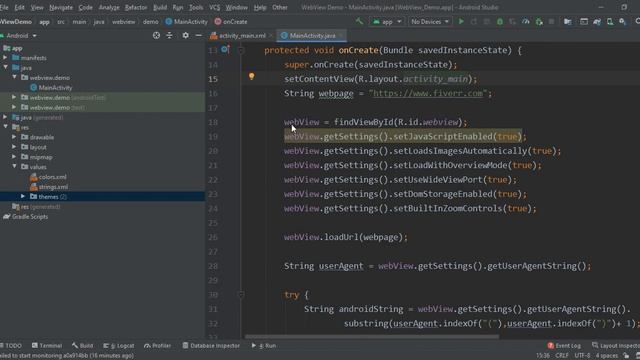
Task: Expand the layout folder
Action: click(x=14, y=147)
